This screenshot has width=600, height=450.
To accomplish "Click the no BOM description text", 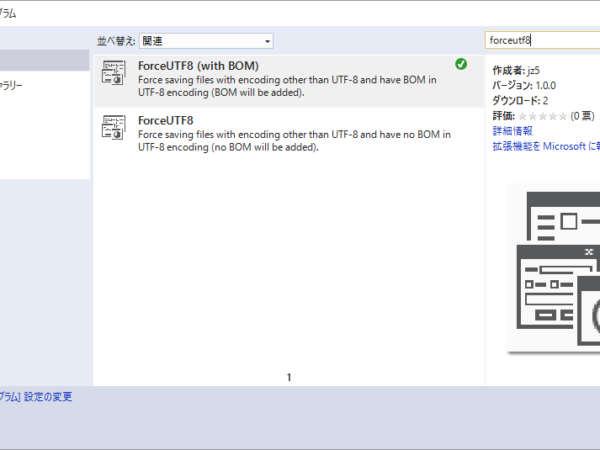I will click(x=294, y=141).
